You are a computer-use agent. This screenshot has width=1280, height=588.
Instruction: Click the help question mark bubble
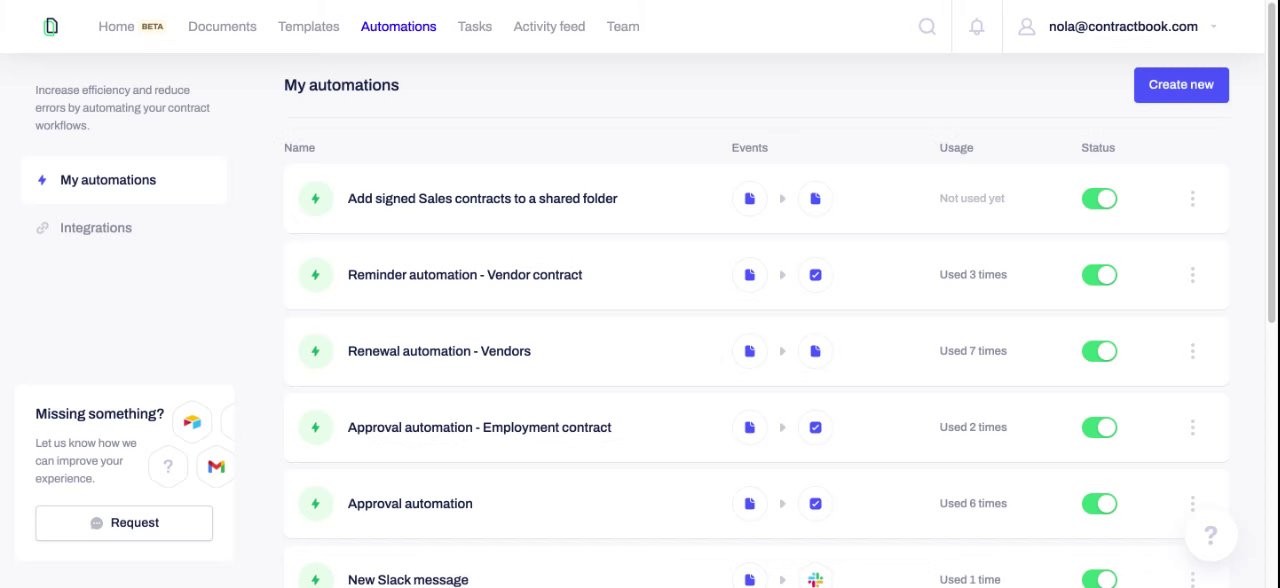[x=1210, y=536]
